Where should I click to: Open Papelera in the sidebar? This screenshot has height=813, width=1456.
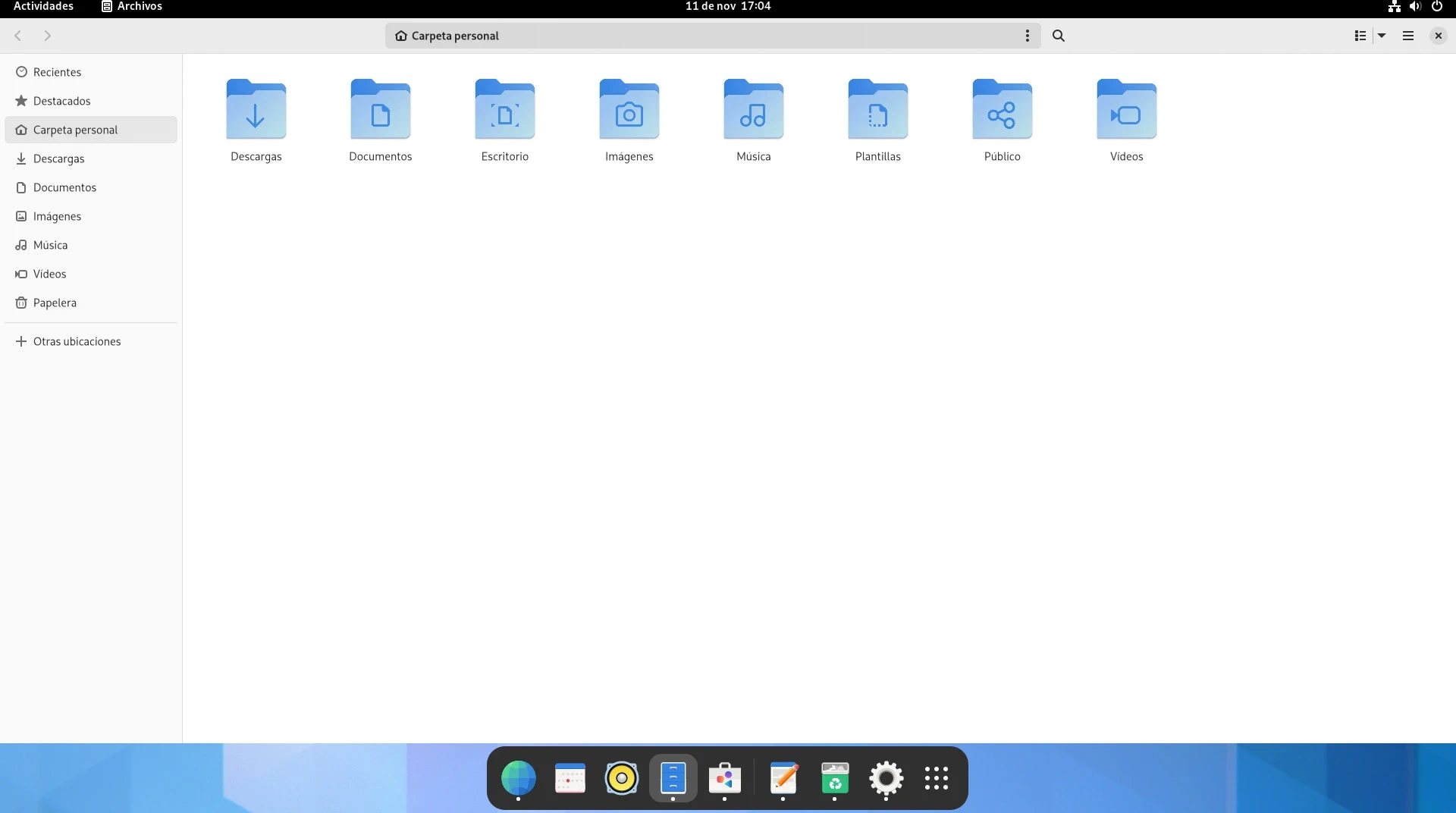tap(55, 303)
